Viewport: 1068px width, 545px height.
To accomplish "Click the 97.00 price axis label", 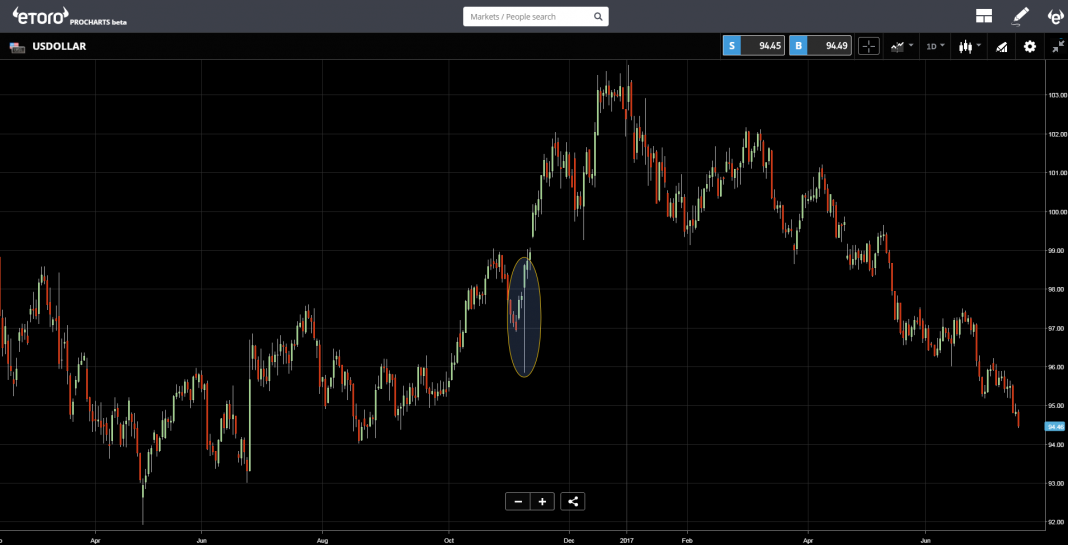I will 1056,328.
